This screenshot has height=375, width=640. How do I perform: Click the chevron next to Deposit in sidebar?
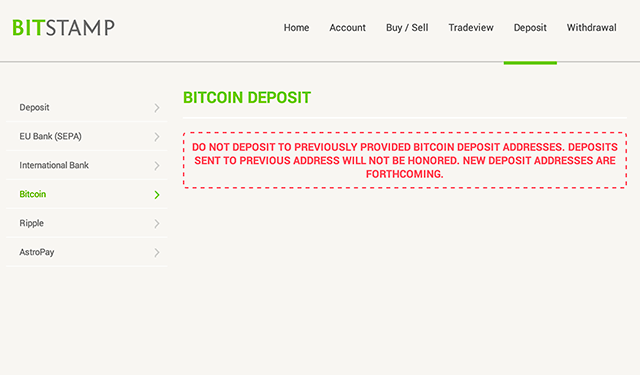[x=157, y=108]
